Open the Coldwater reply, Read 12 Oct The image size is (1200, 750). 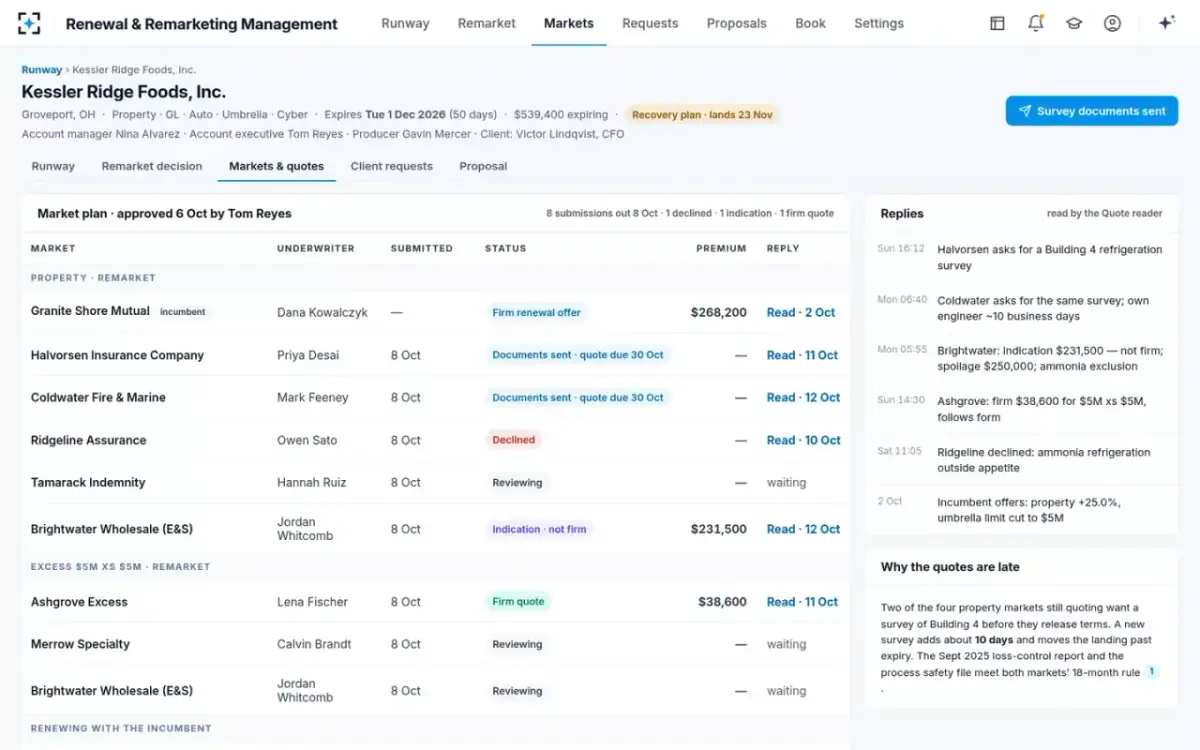pos(803,397)
